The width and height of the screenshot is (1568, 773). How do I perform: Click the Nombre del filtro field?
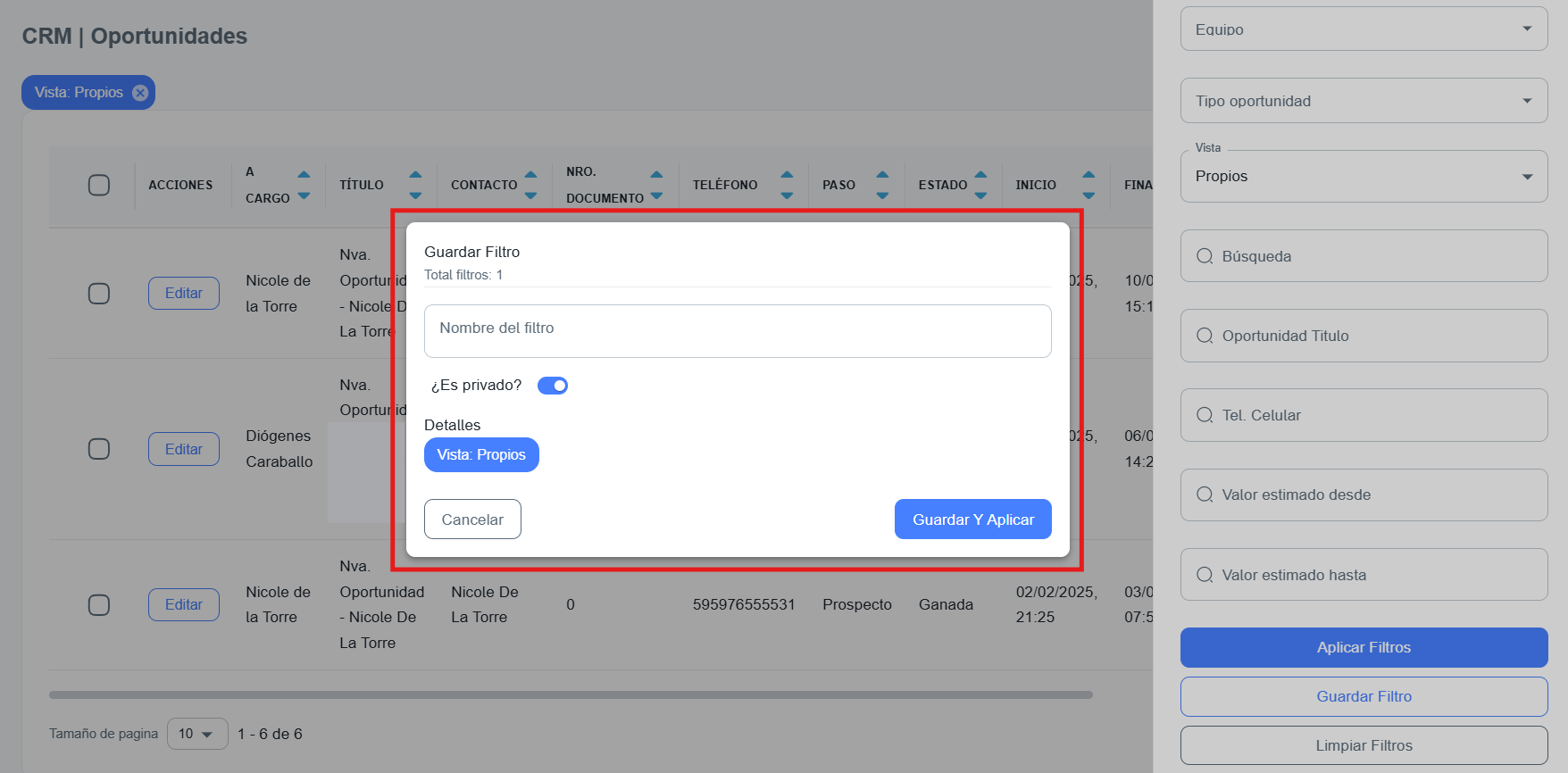[738, 331]
